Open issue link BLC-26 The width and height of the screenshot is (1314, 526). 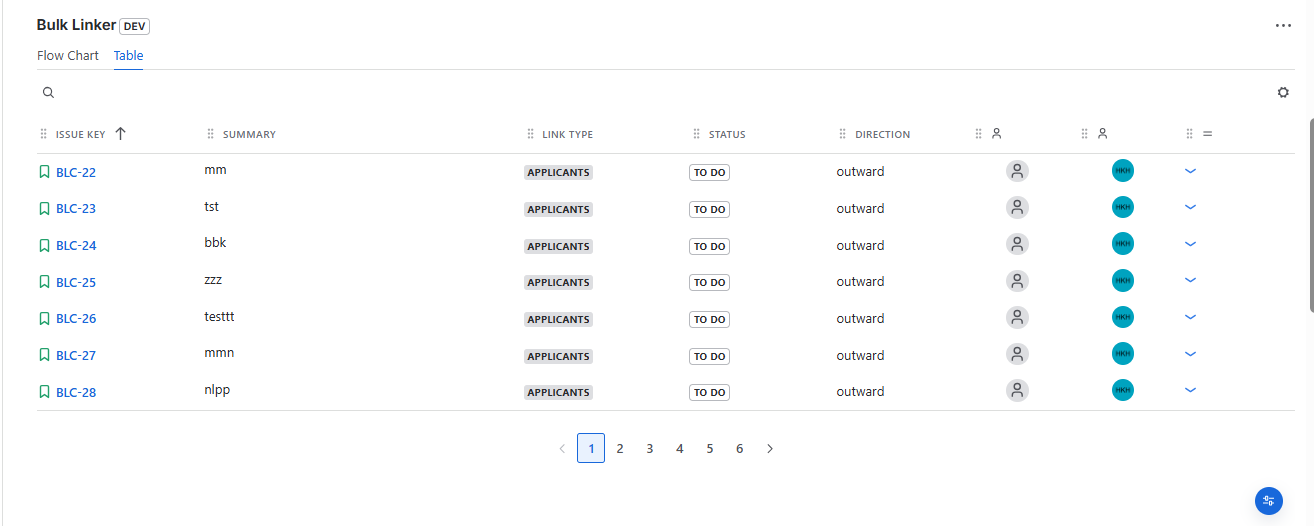76,319
